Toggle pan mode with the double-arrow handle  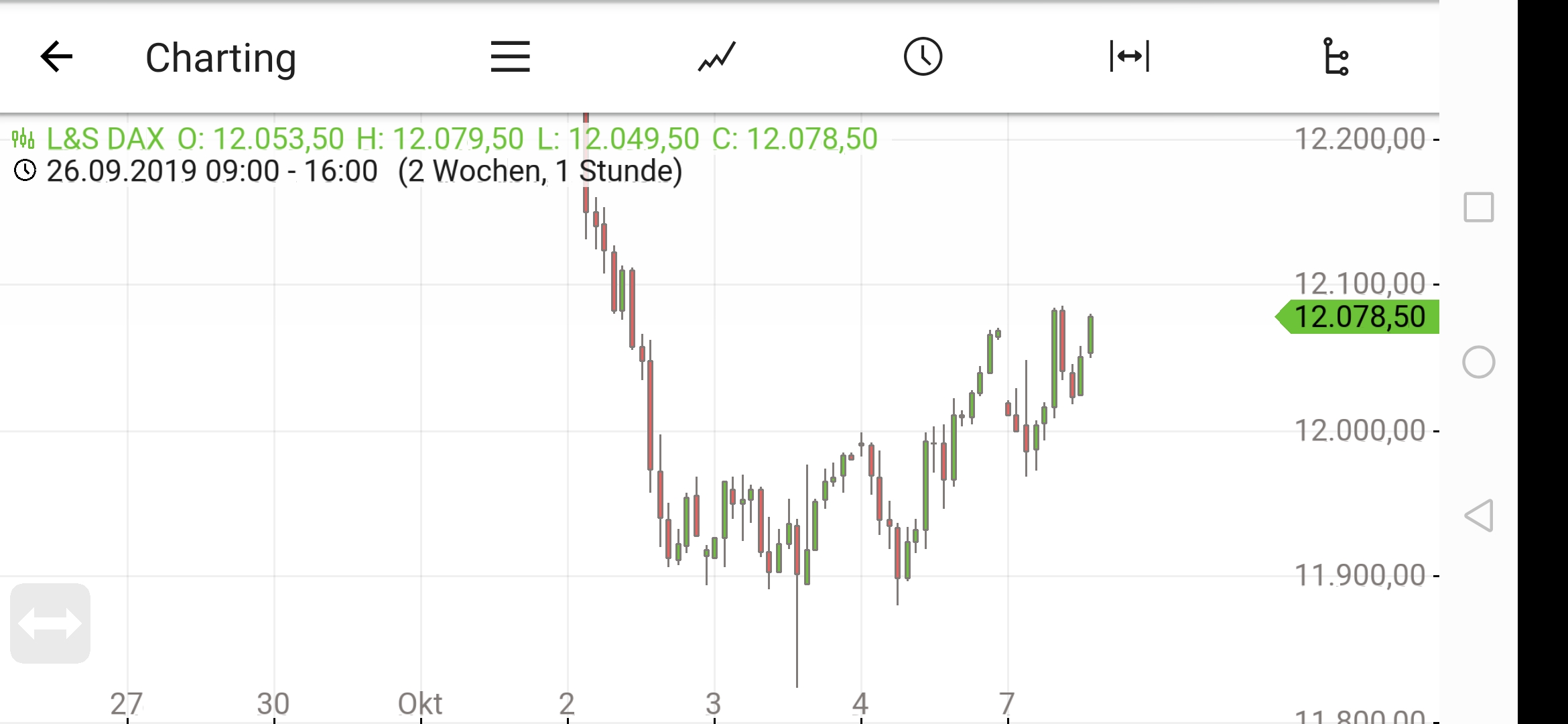pyautogui.click(x=51, y=624)
